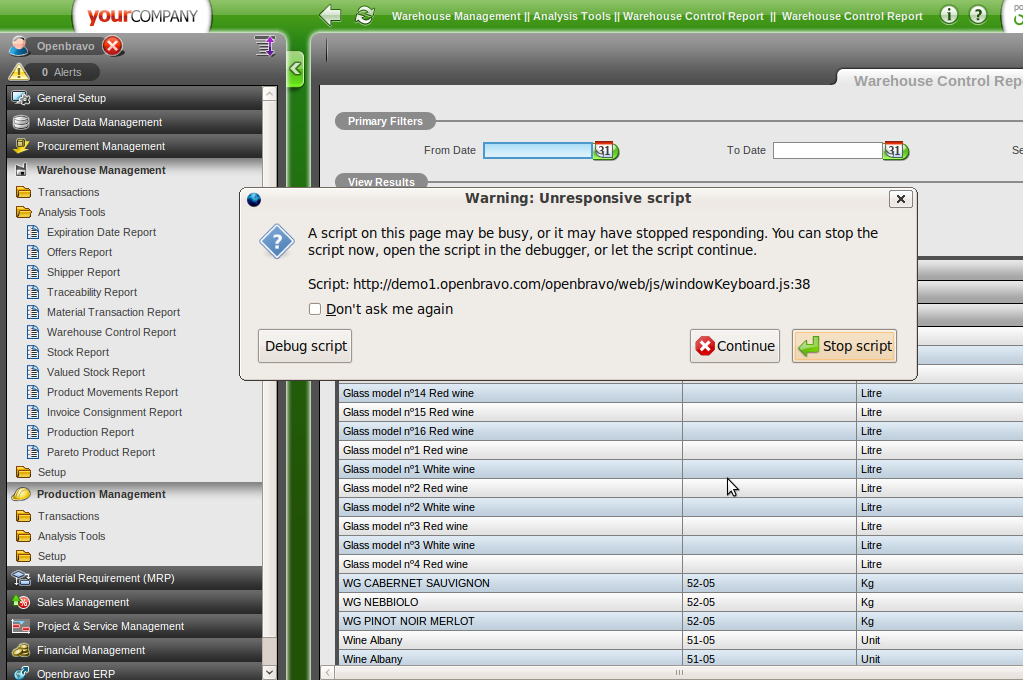Open Shipper Report from menu
The width and height of the screenshot is (1023, 680).
point(83,272)
